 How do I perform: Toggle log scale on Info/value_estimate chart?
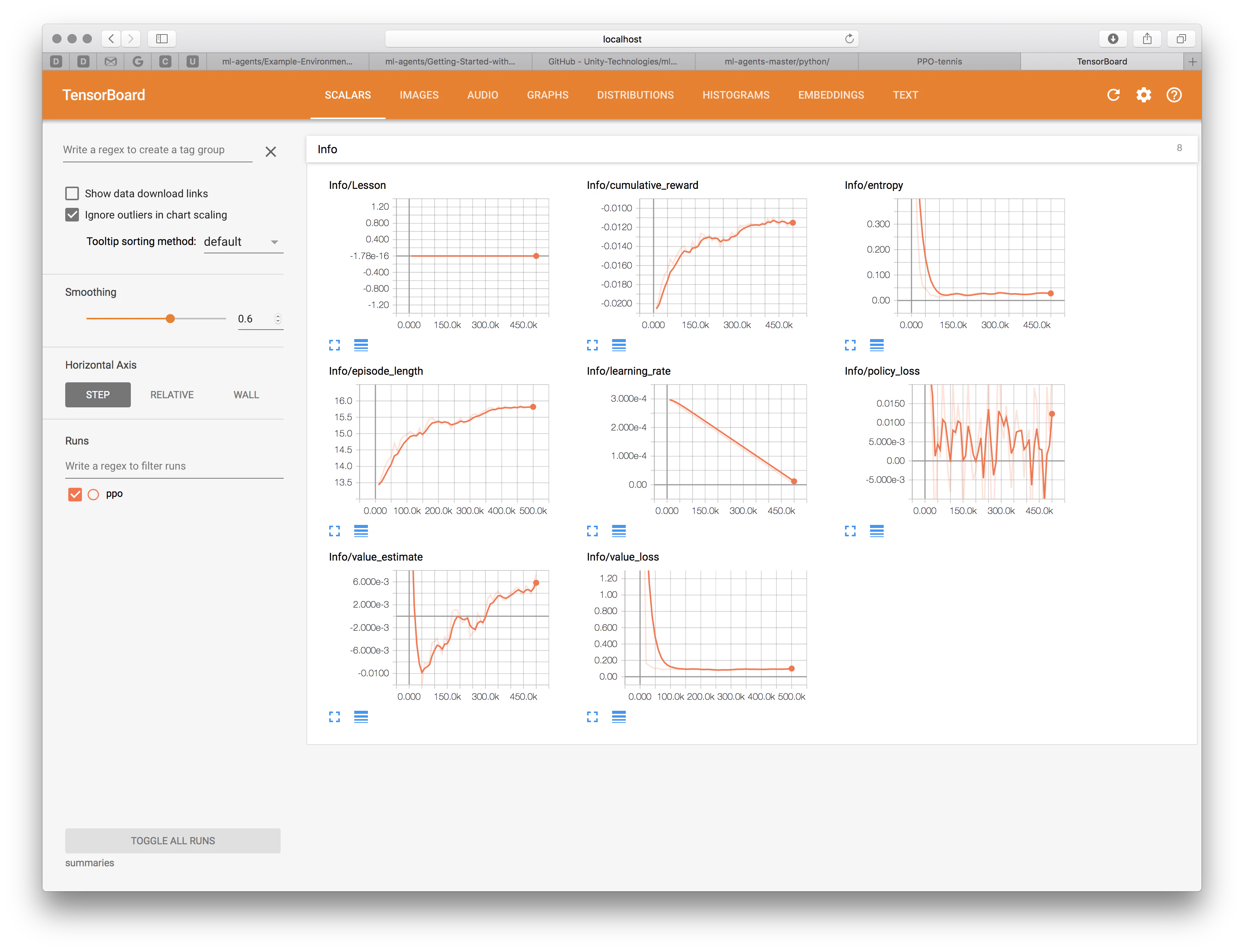pos(361,717)
